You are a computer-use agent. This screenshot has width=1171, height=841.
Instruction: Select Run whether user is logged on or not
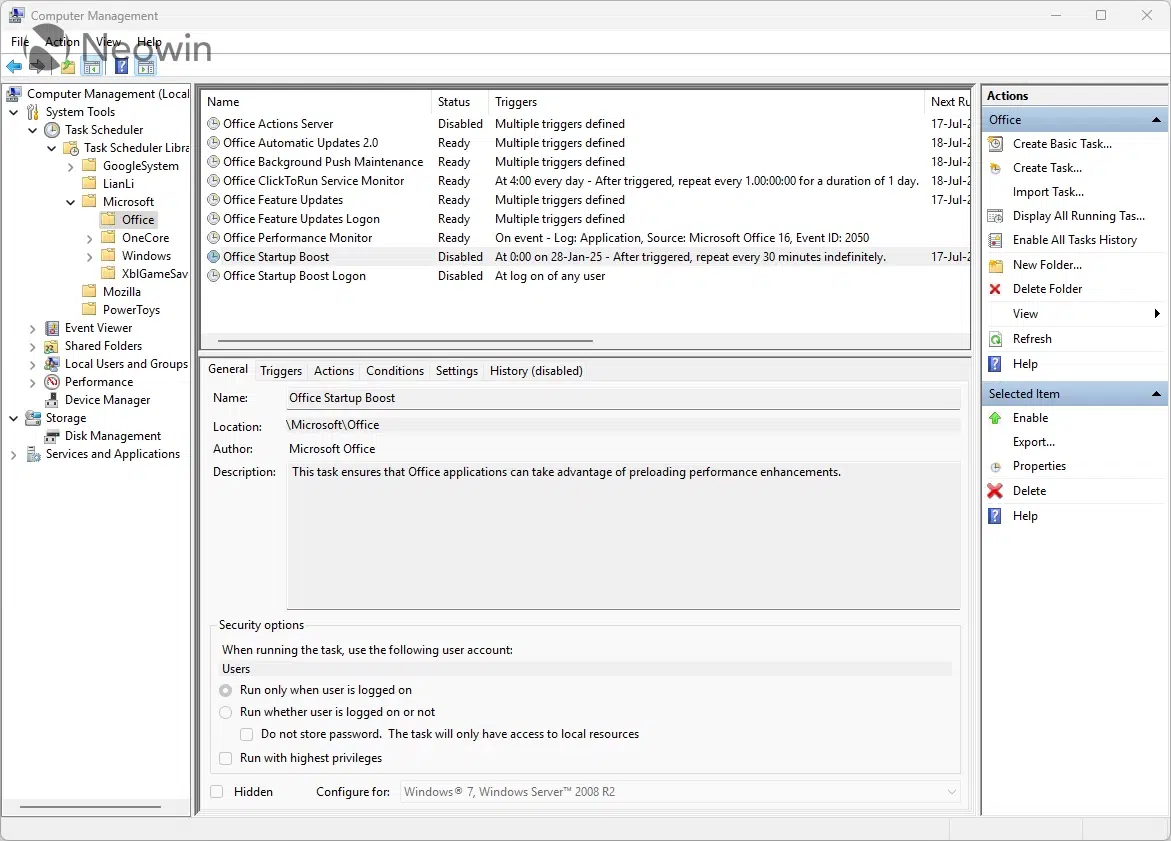[x=226, y=713]
